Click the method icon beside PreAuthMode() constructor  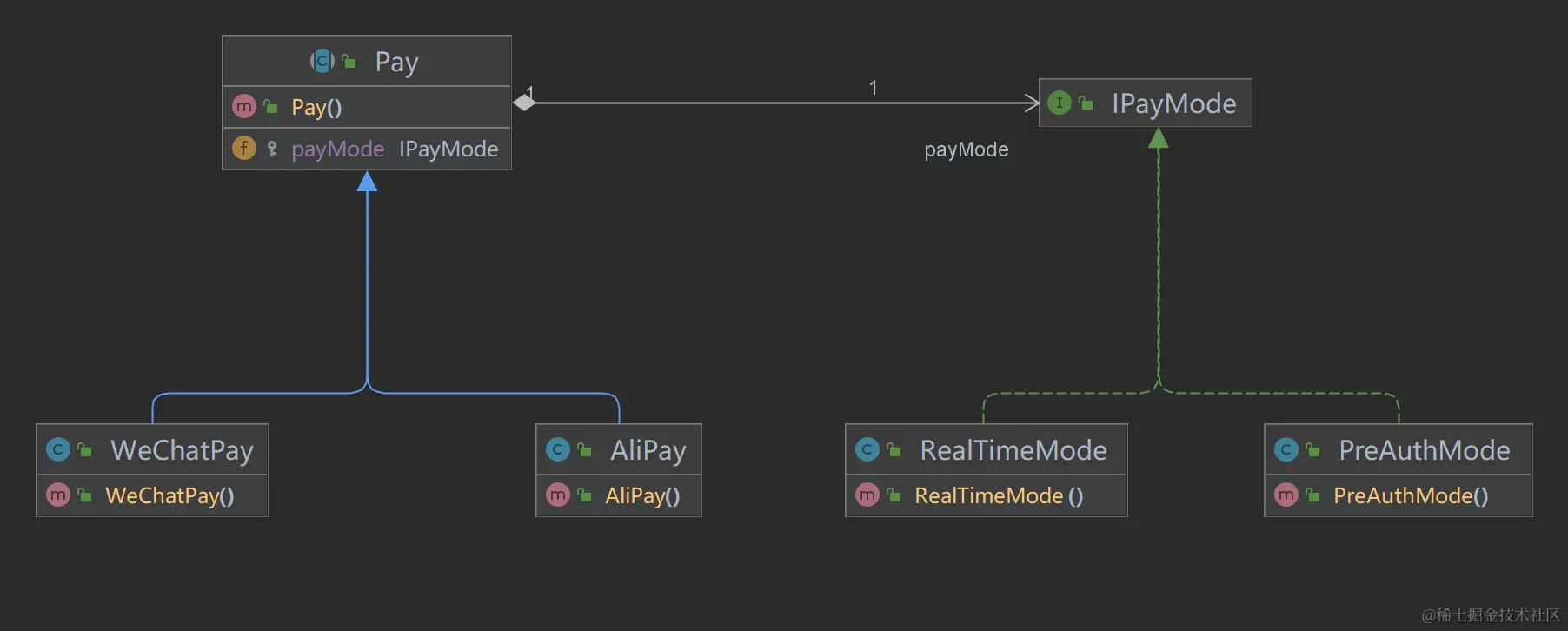point(1286,495)
